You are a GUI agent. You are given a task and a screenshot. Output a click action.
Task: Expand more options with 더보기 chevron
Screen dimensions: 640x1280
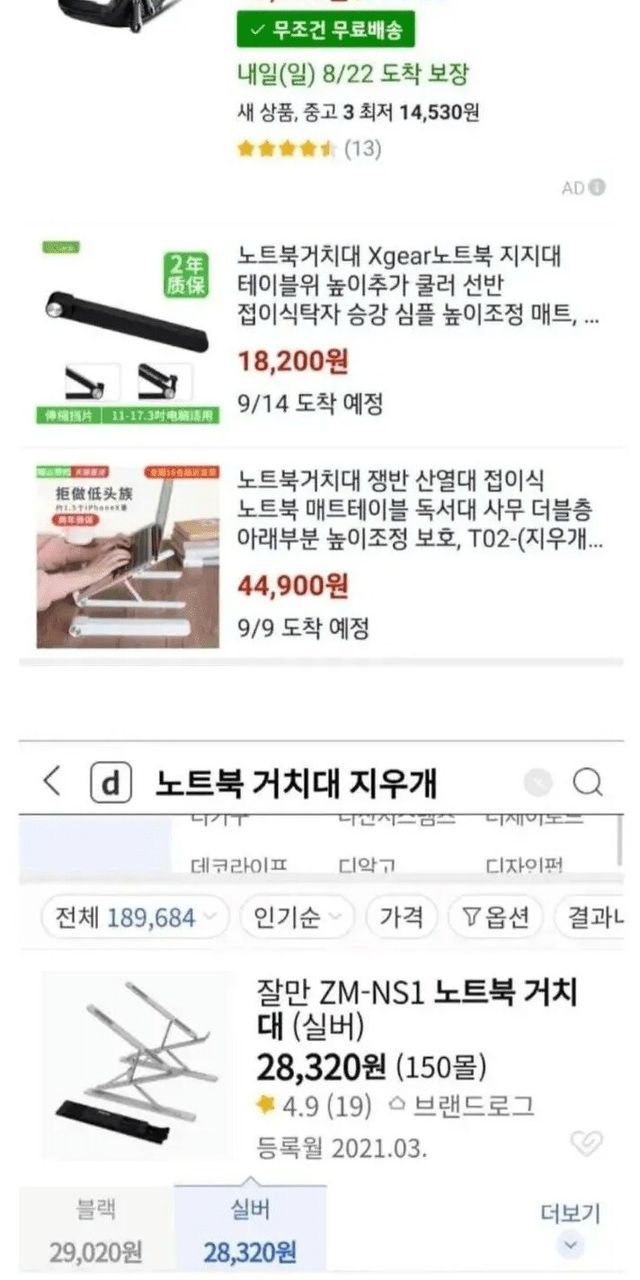570,1245
